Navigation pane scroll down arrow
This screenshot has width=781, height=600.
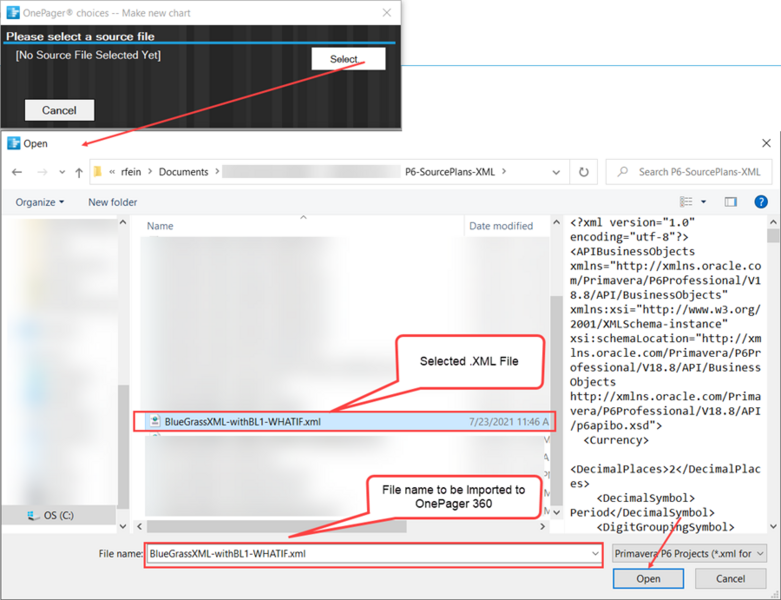tap(123, 526)
